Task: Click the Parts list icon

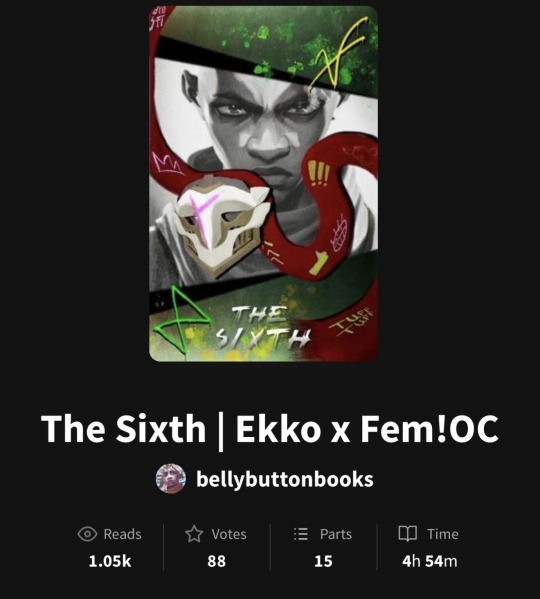Action: [301, 534]
